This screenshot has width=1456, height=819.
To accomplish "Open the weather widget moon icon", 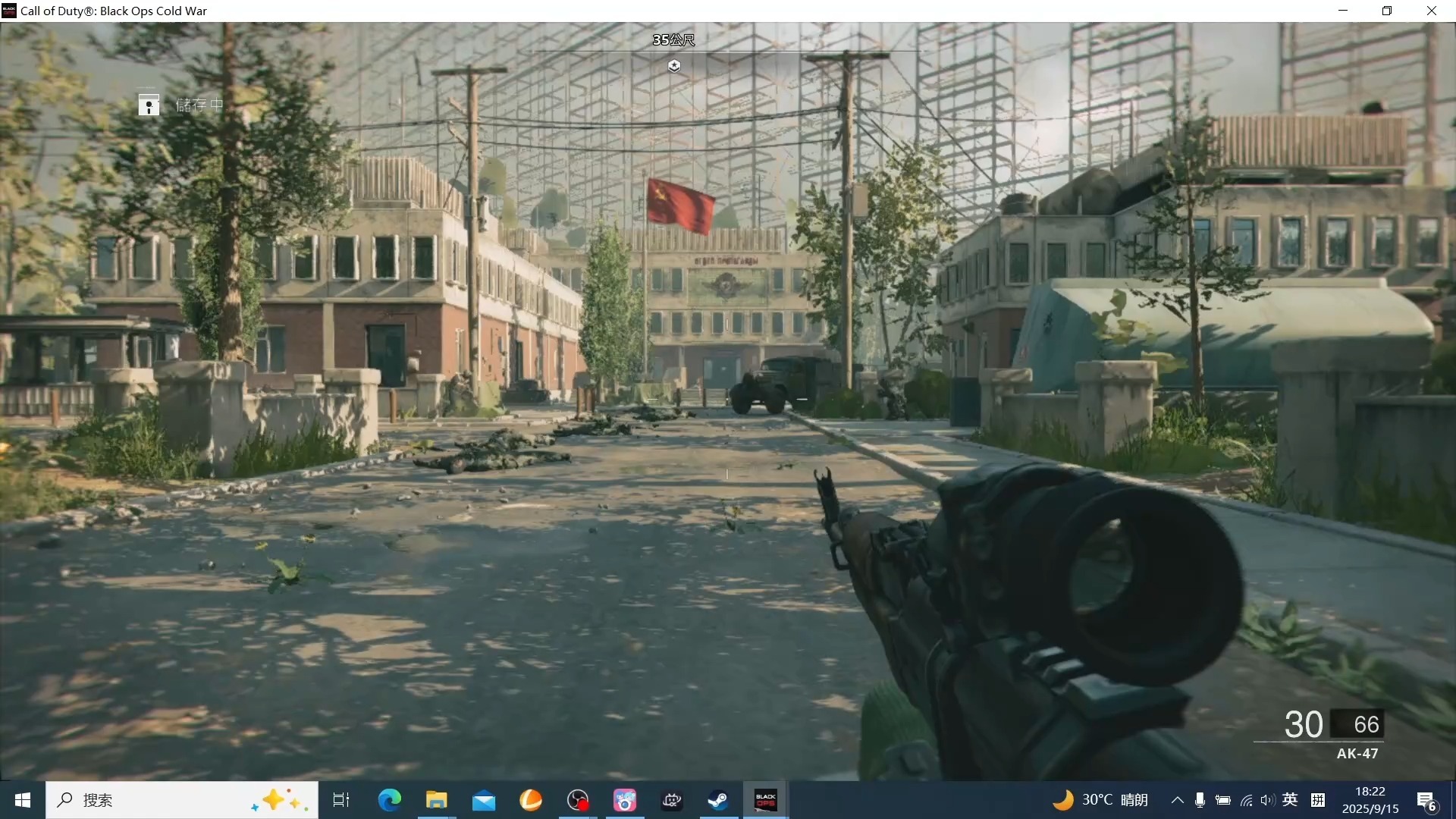I will tap(1063, 800).
